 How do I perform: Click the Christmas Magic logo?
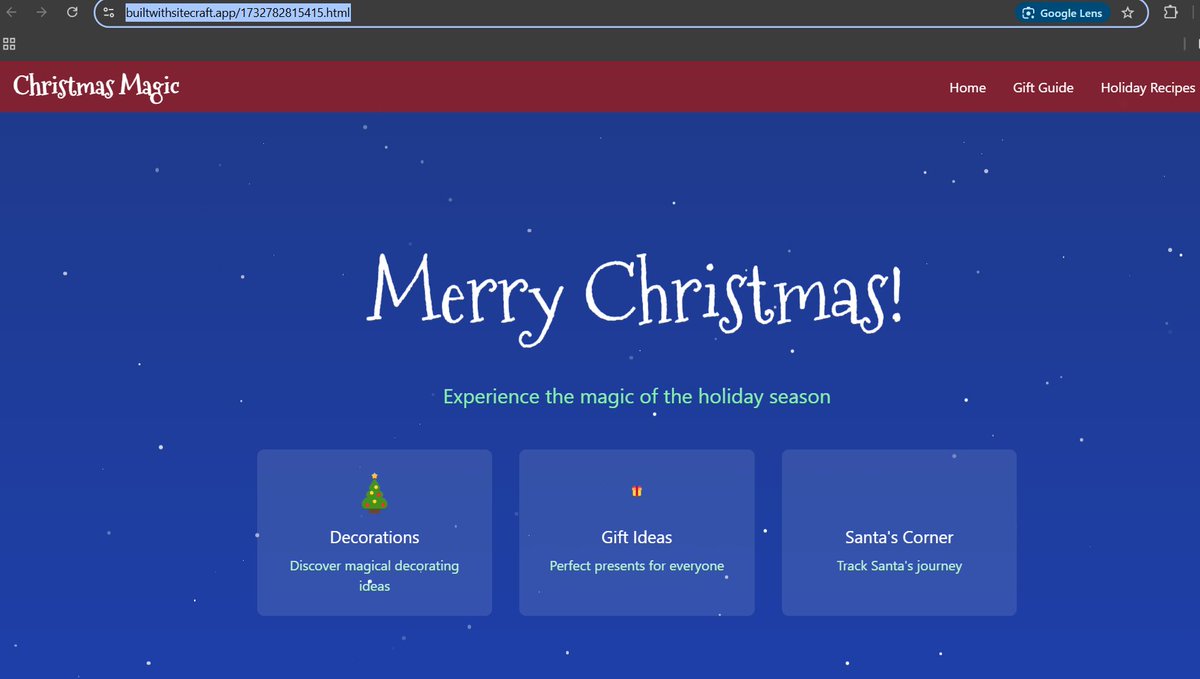tap(95, 87)
